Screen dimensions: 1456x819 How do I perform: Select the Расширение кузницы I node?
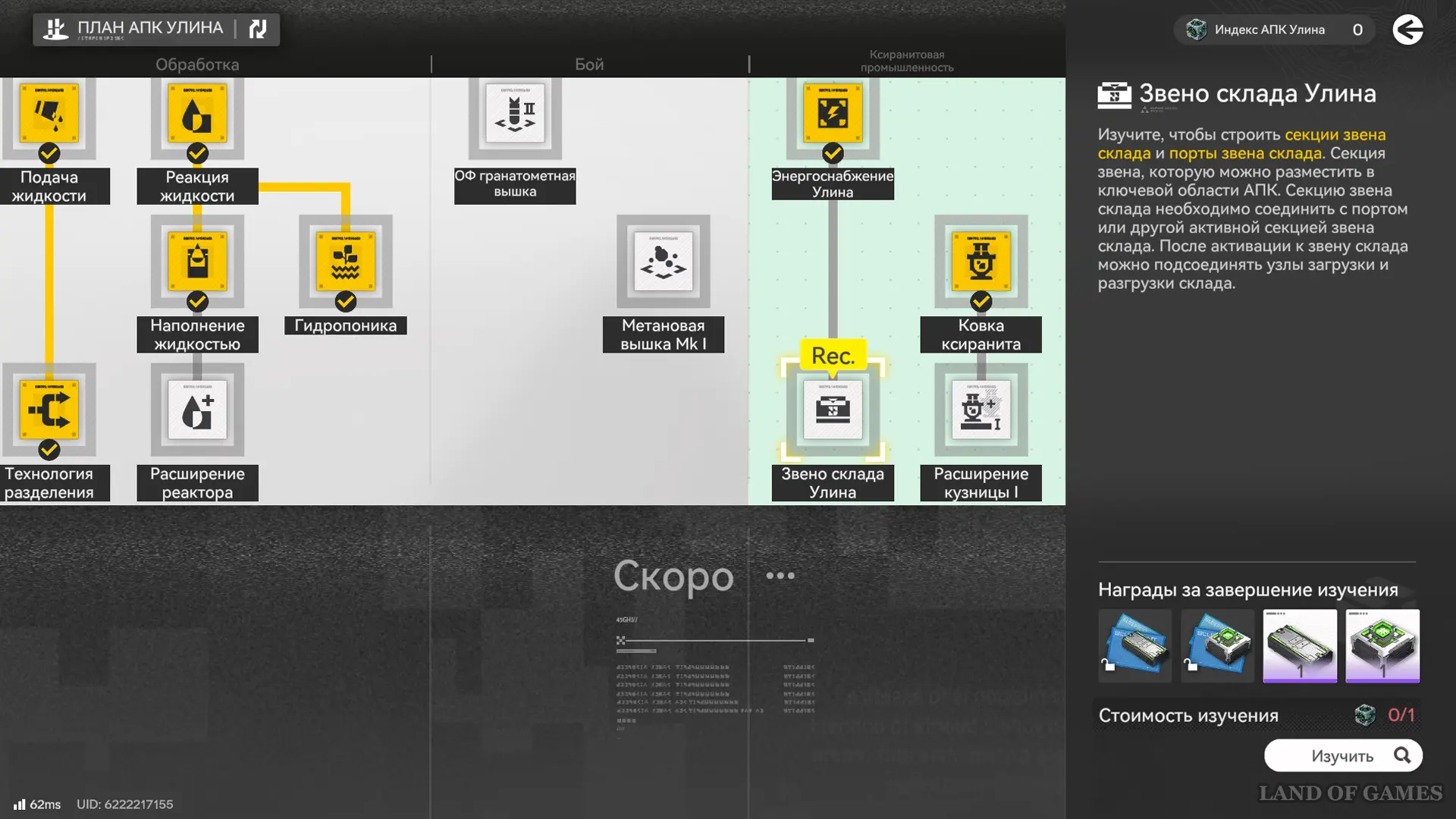pos(981,410)
